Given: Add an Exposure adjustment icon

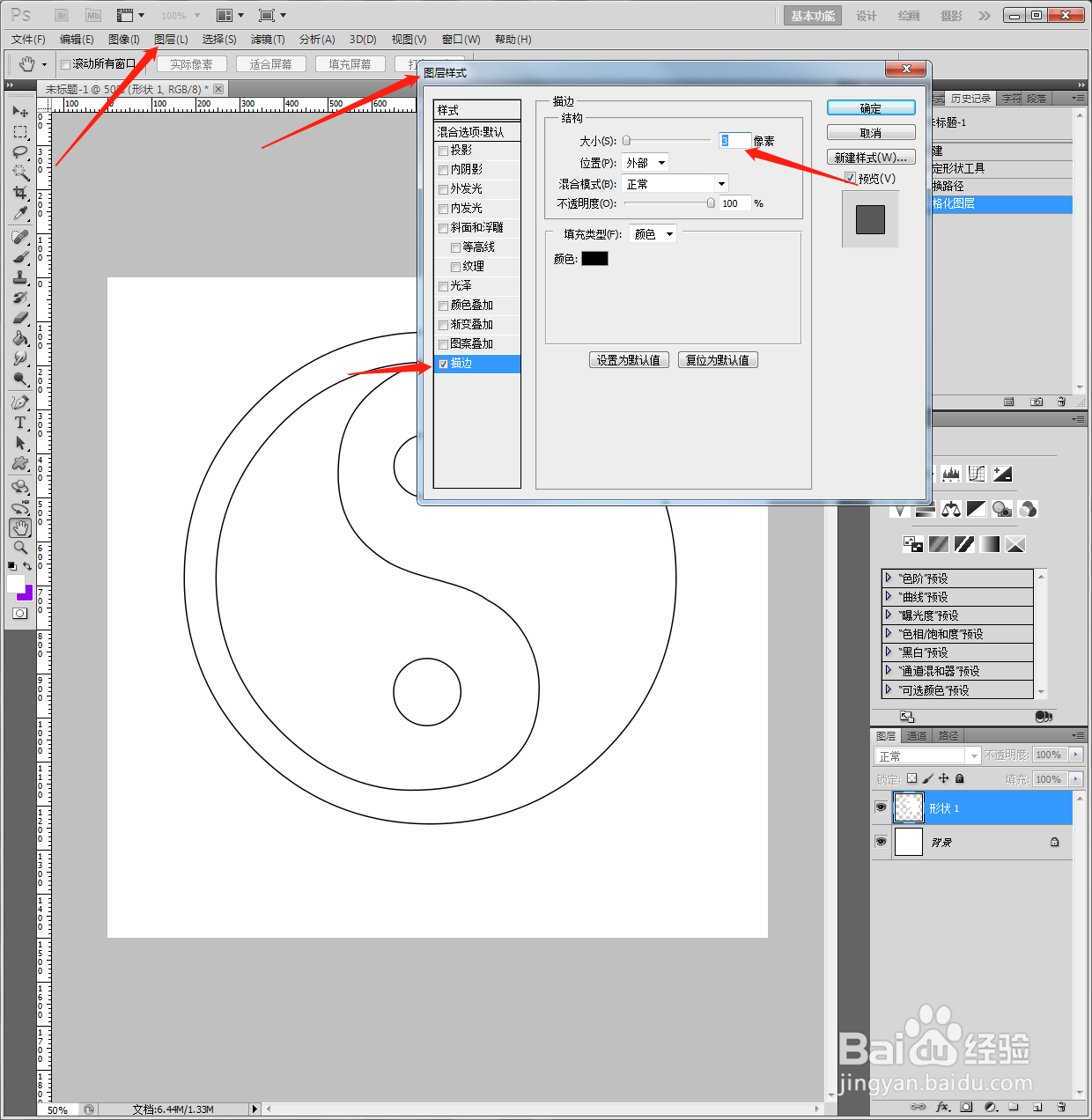Looking at the screenshot, I should 1002,474.
